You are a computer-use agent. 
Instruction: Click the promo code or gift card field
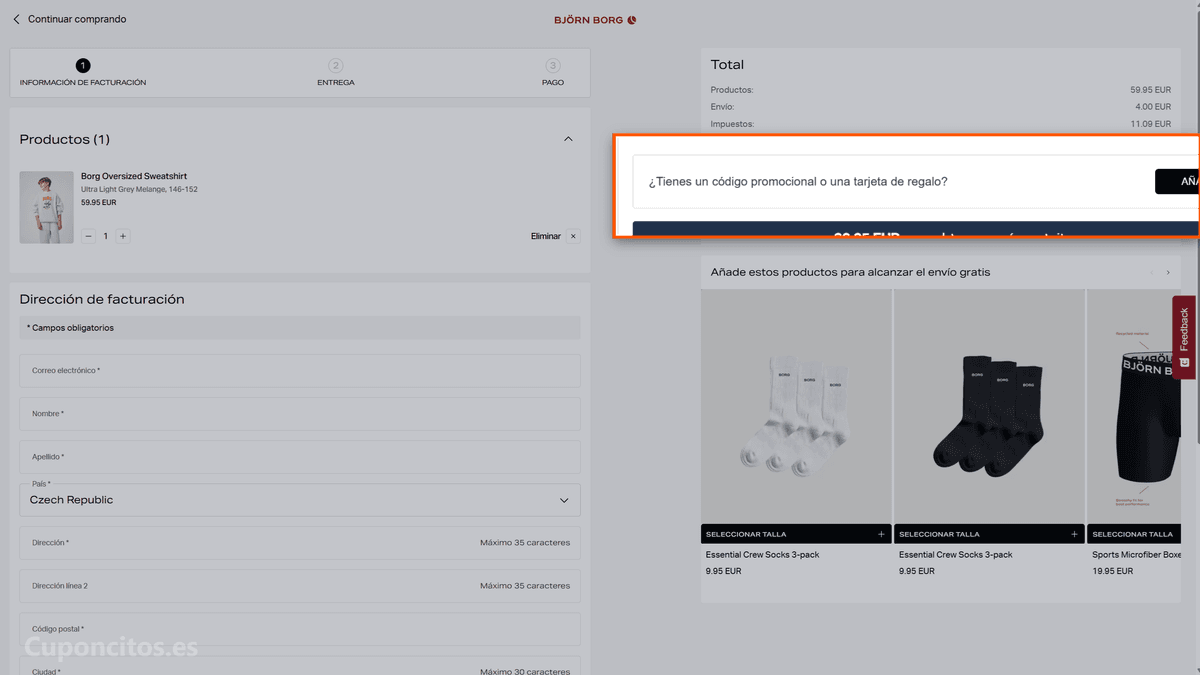[892, 181]
